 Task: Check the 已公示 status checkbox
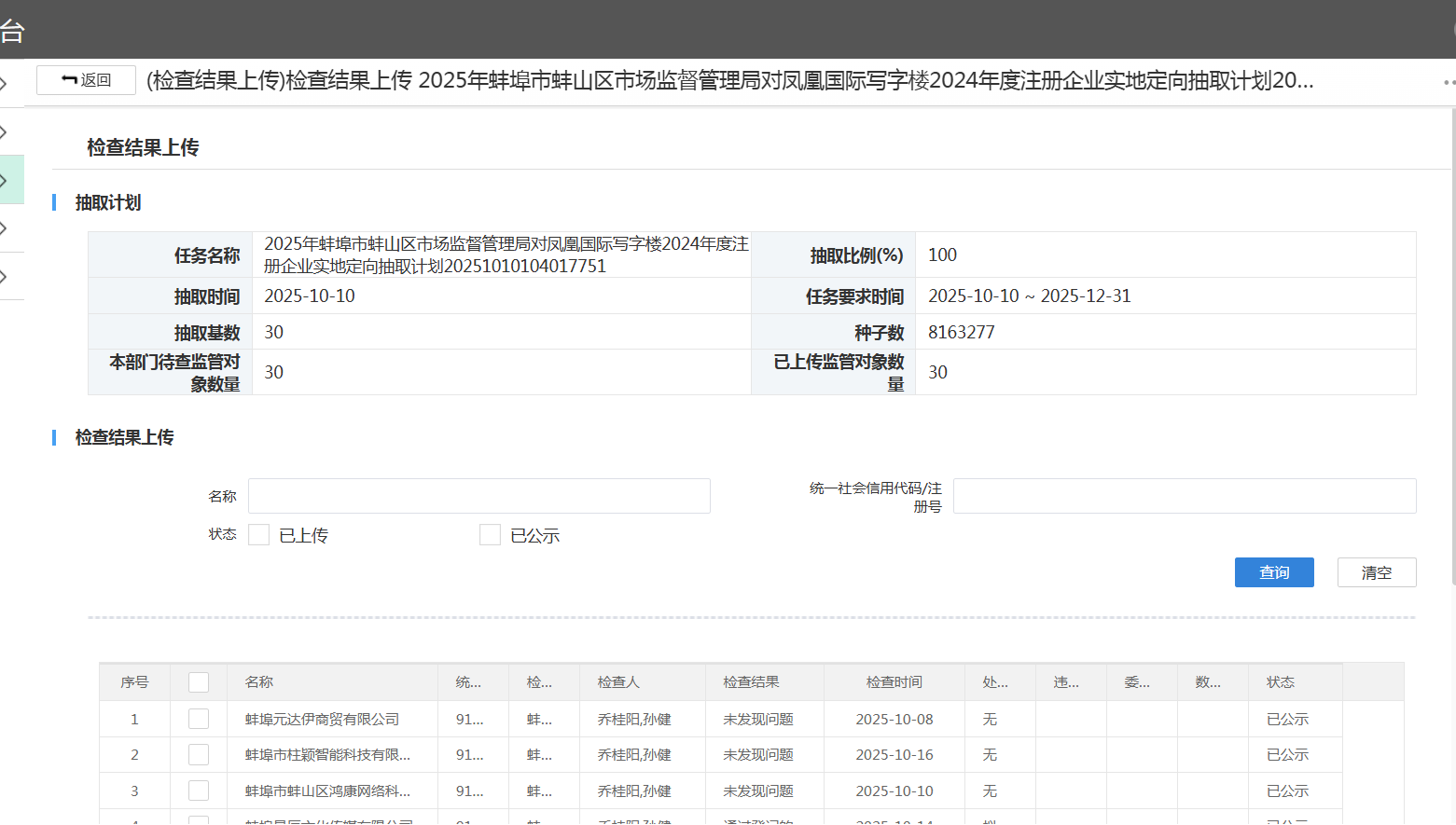[x=490, y=535]
